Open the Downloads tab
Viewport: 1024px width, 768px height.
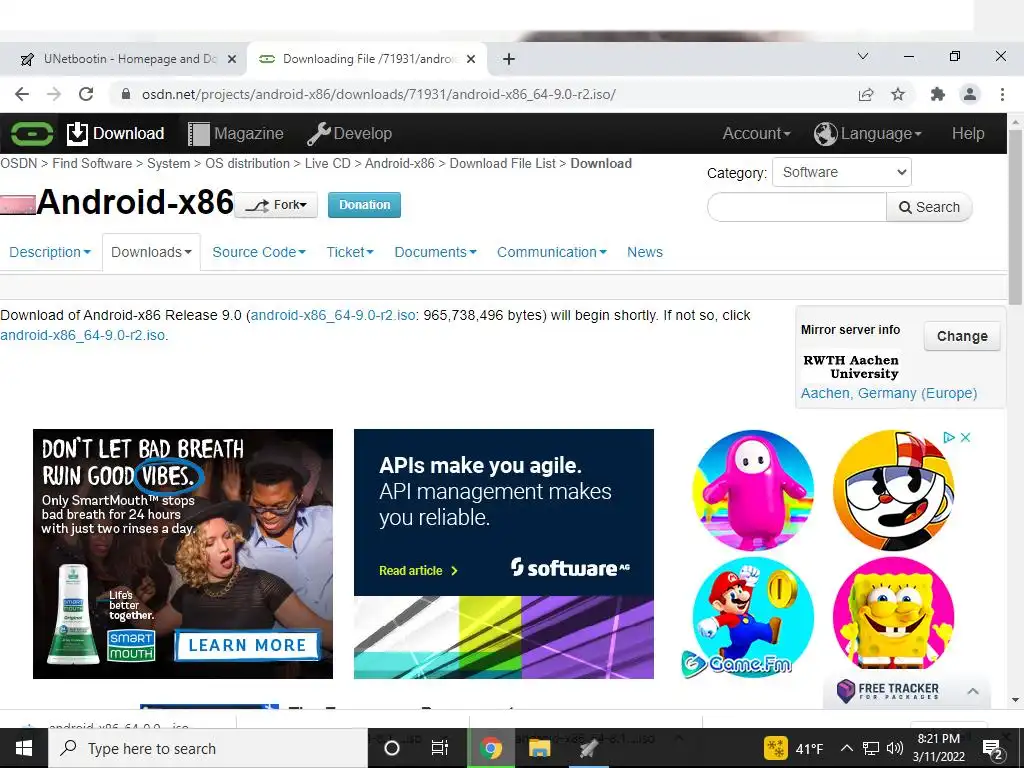[152, 252]
